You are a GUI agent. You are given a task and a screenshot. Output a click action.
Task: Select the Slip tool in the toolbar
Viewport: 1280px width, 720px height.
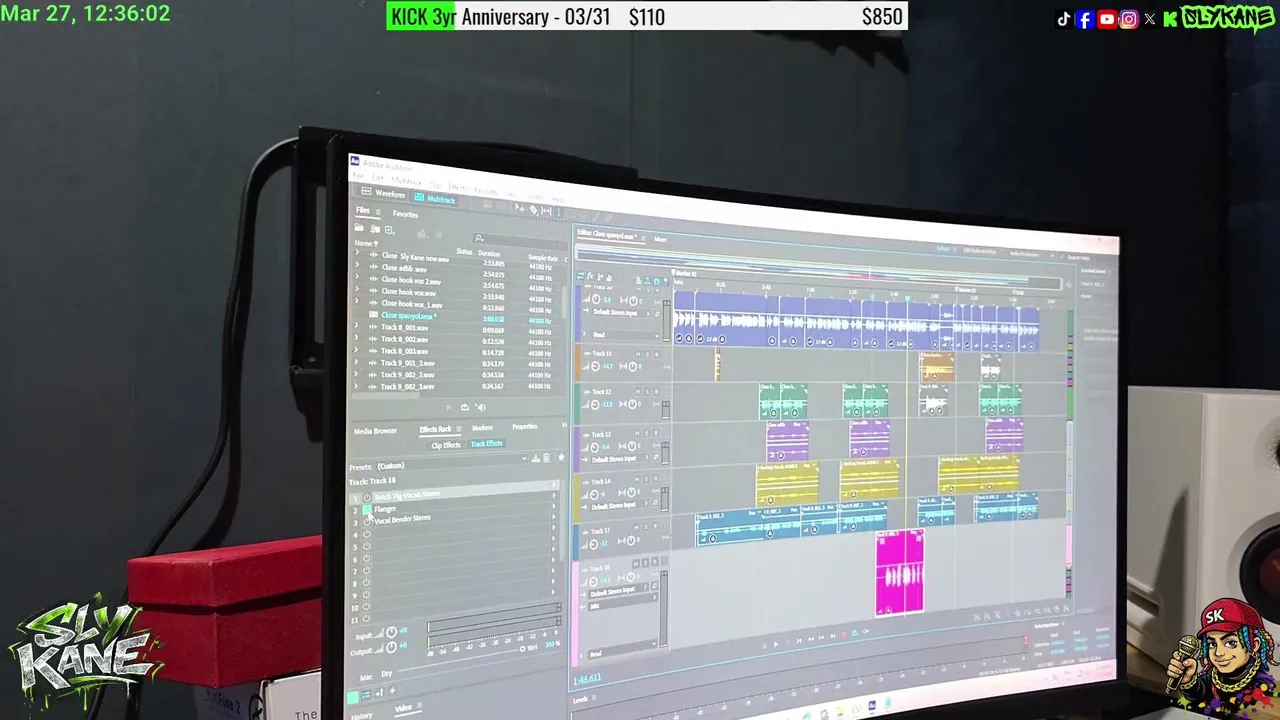pos(546,210)
